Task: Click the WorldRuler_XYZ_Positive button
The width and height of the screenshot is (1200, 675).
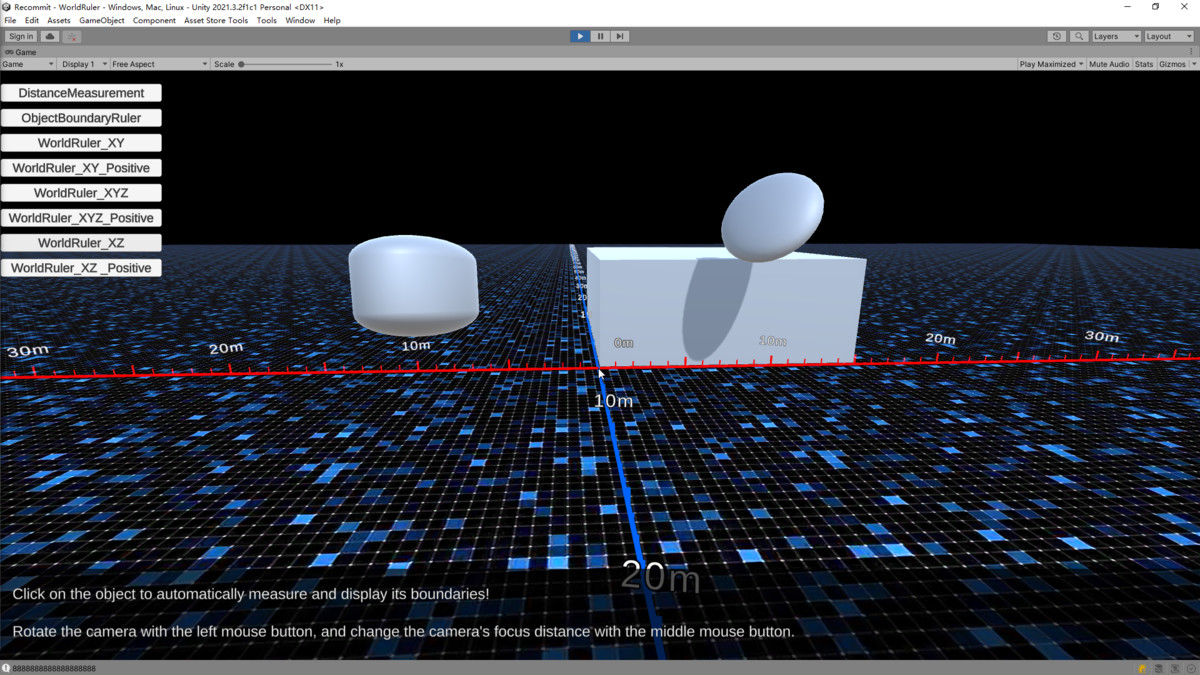Action: point(81,218)
